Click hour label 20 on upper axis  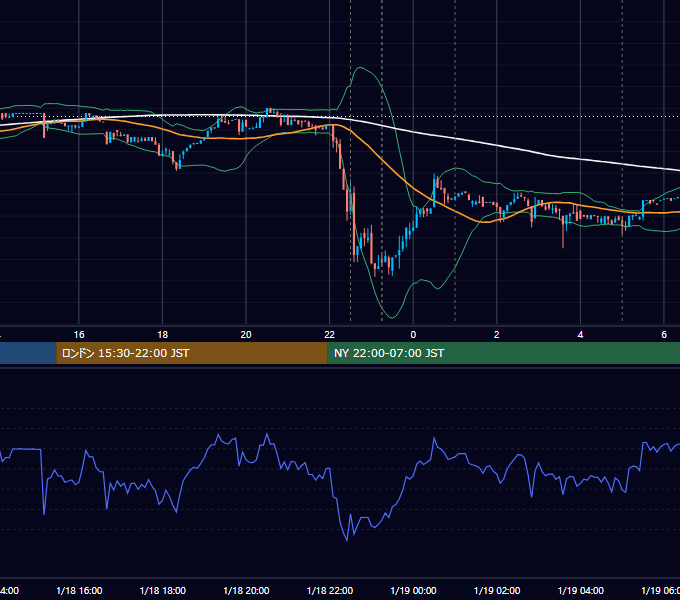tap(246, 335)
